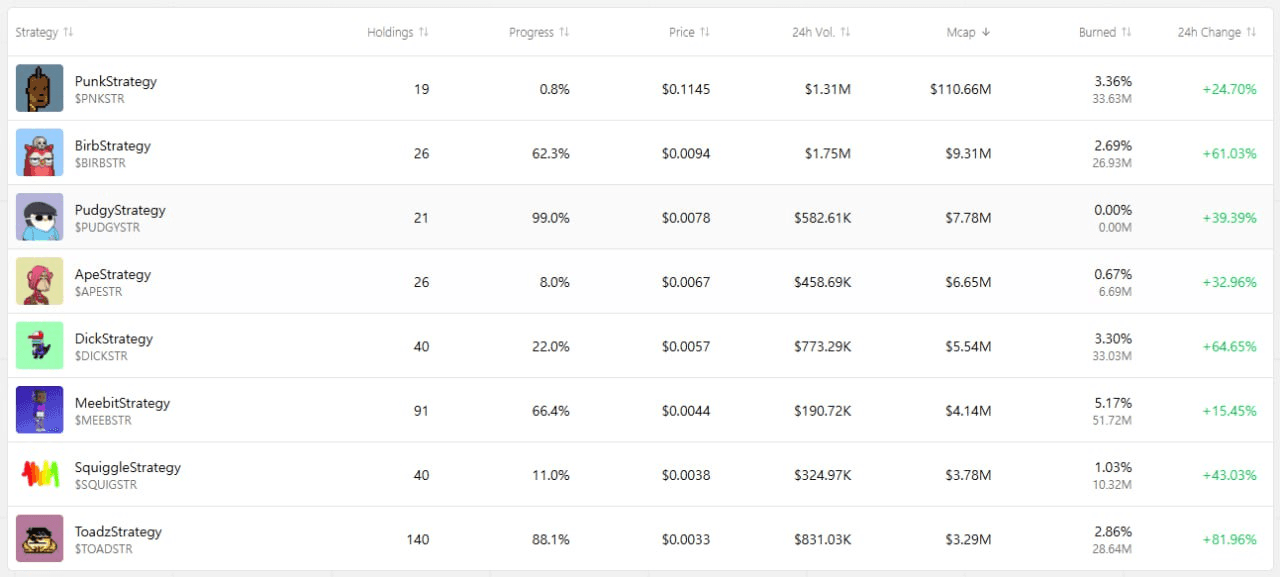Image resolution: width=1280 pixels, height=577 pixels.
Task: Open the ToadzStrategy name link
Action: pos(118,531)
